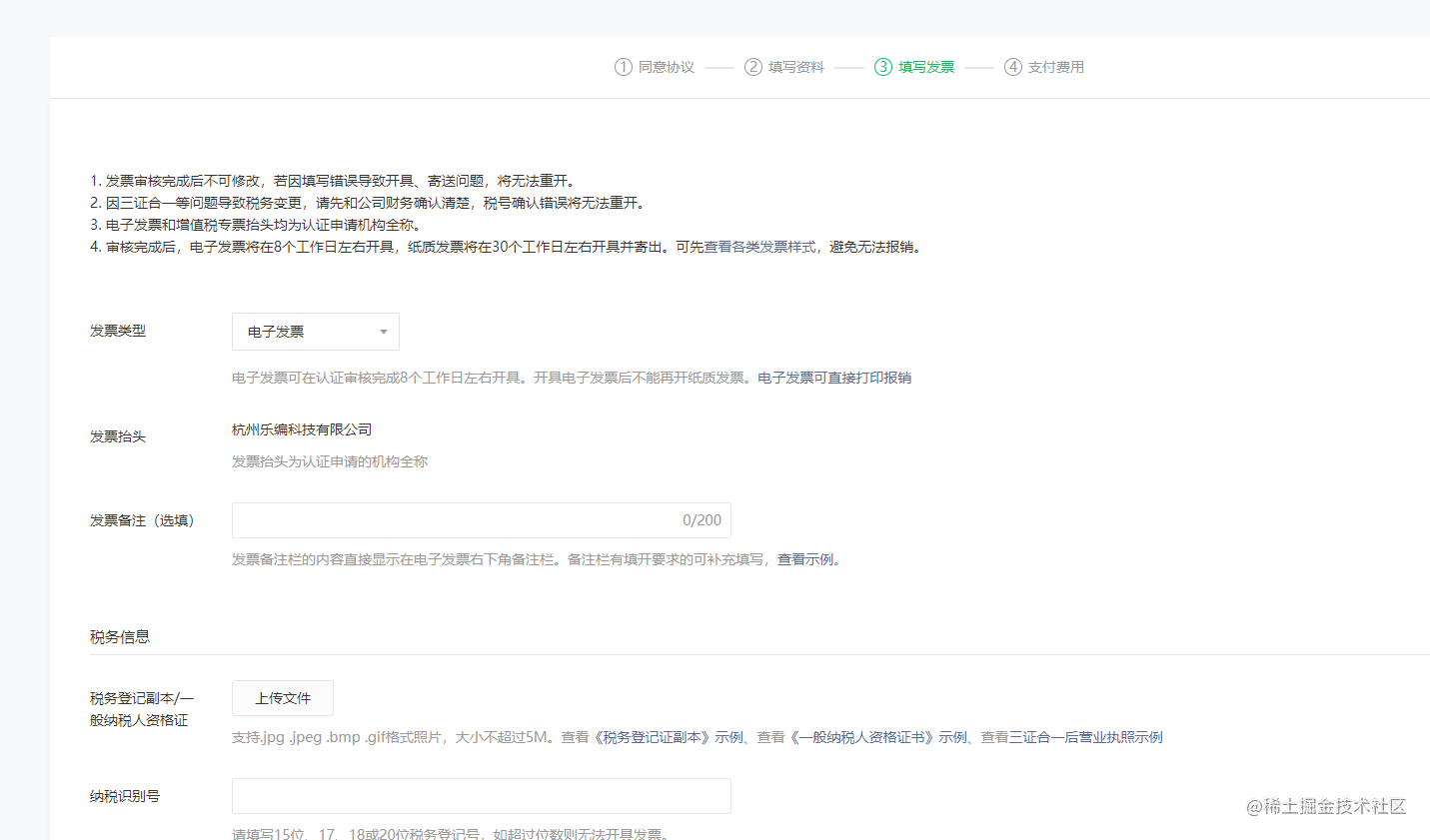
Task: Click the 发票类型 field label
Action: pyautogui.click(x=118, y=331)
